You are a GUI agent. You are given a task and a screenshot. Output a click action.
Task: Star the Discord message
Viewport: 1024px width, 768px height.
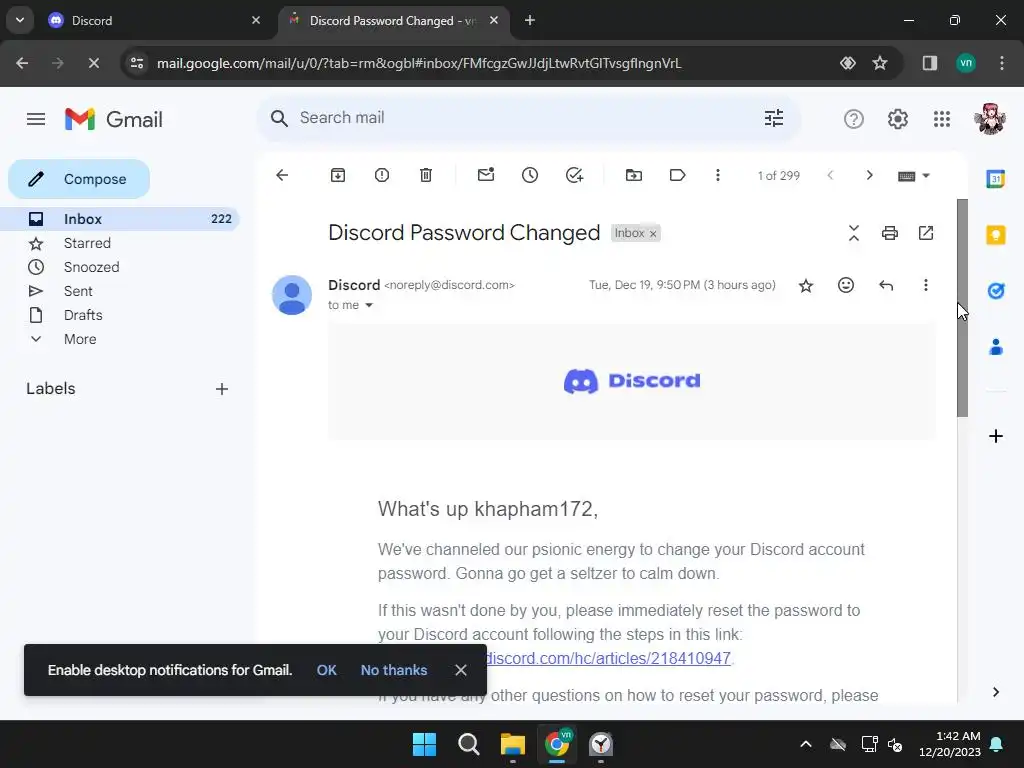pyautogui.click(x=806, y=285)
